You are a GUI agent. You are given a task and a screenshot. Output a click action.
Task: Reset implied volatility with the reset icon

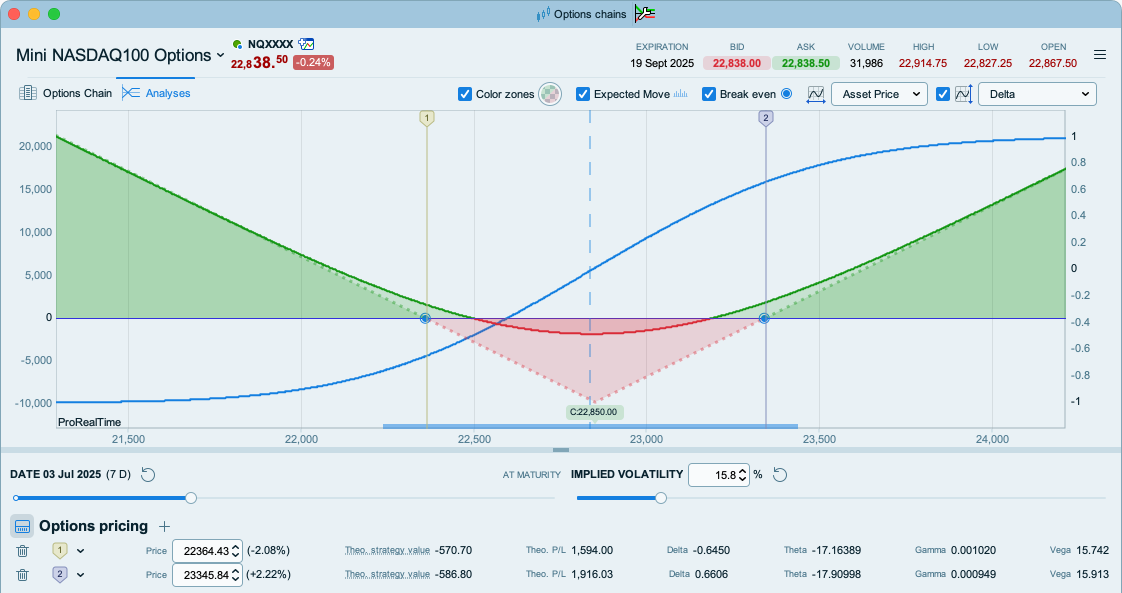tap(780, 474)
